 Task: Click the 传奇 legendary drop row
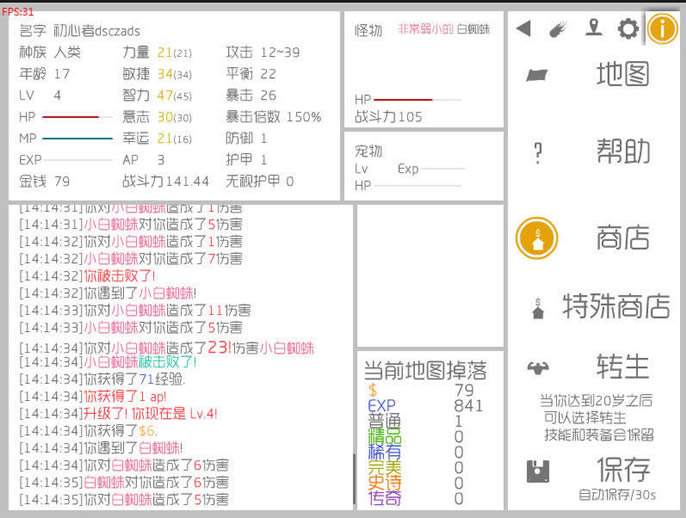[415, 498]
